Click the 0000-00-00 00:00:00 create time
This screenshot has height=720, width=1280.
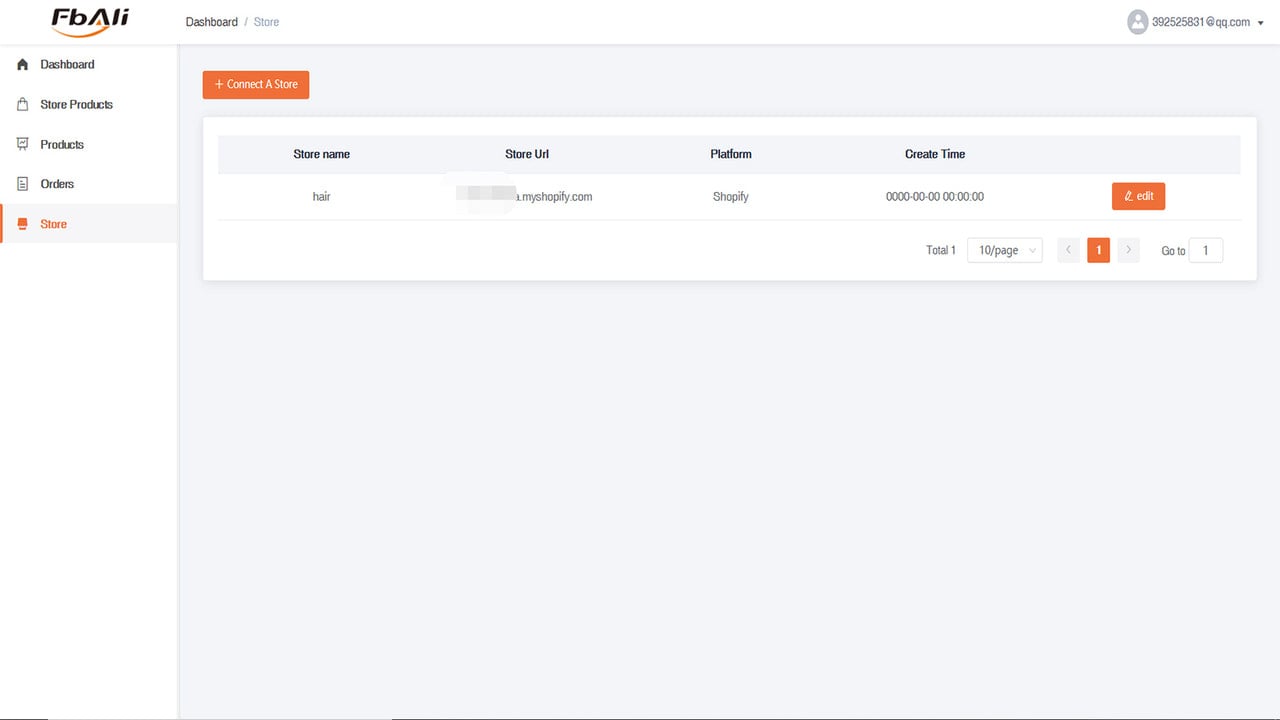point(935,197)
